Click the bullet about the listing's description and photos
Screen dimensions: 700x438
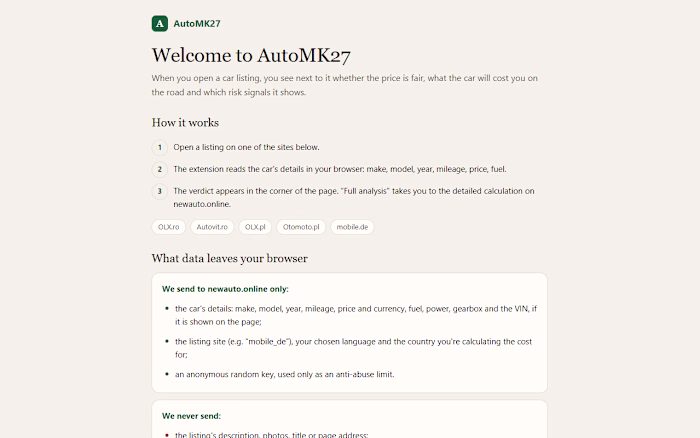click(271, 434)
